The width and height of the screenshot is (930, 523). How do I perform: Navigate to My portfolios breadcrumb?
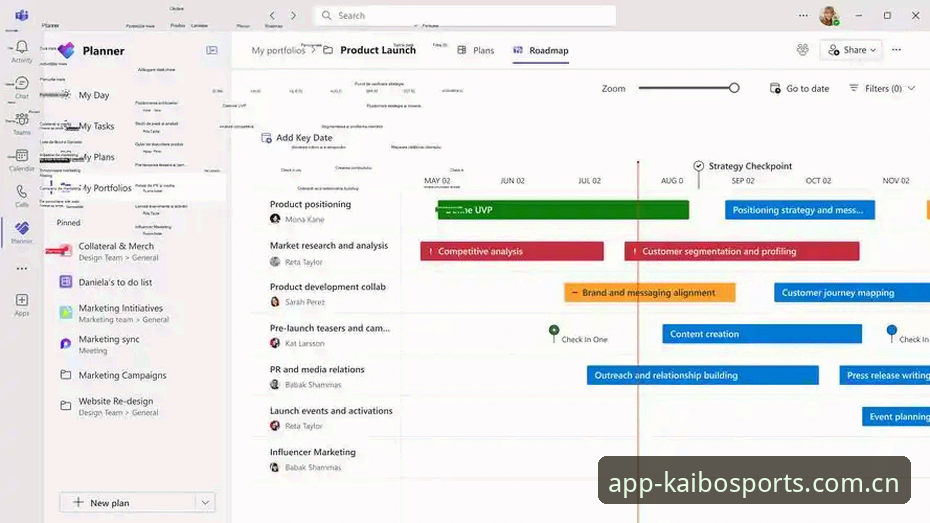(x=278, y=50)
